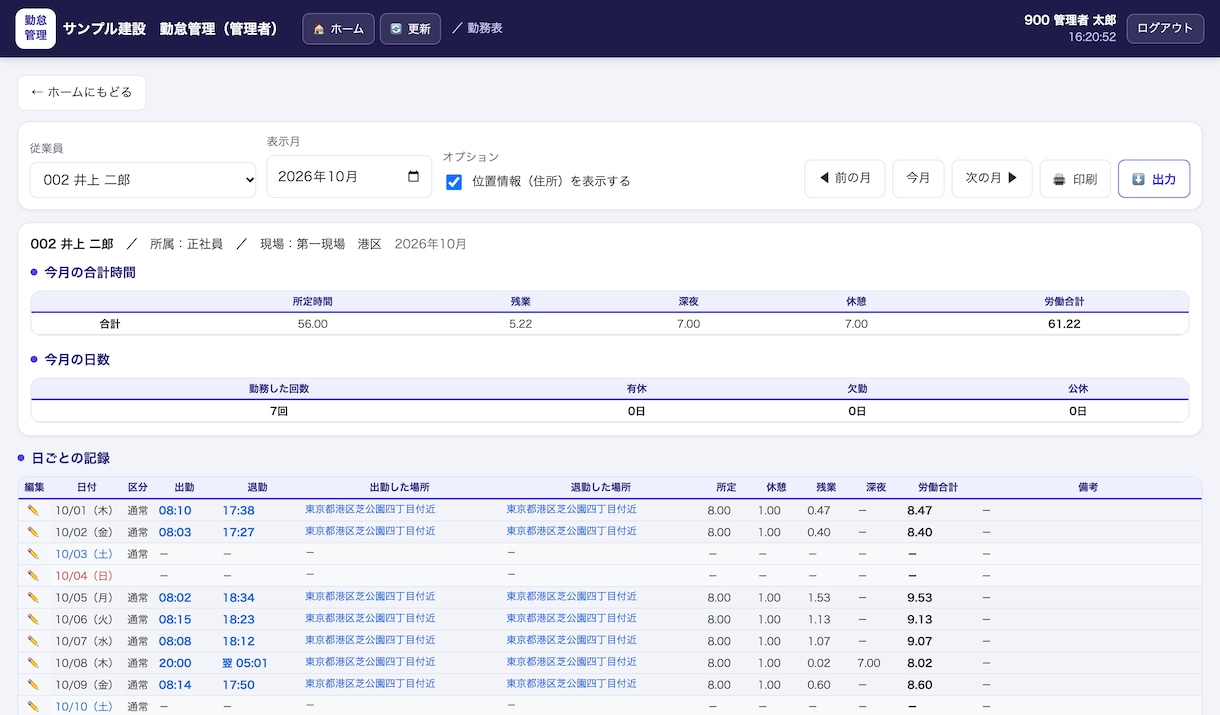Click the 備考 column header

[1088, 487]
